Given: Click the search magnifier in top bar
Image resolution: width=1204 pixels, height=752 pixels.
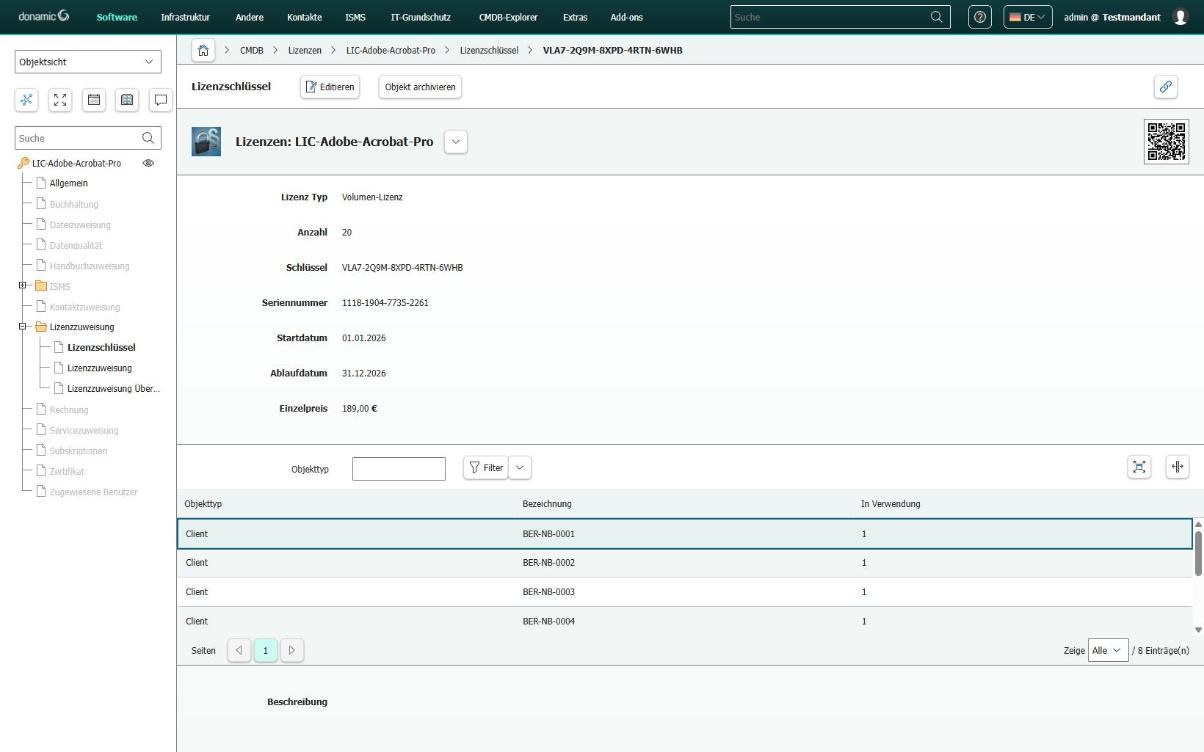Looking at the screenshot, I should [x=937, y=17].
